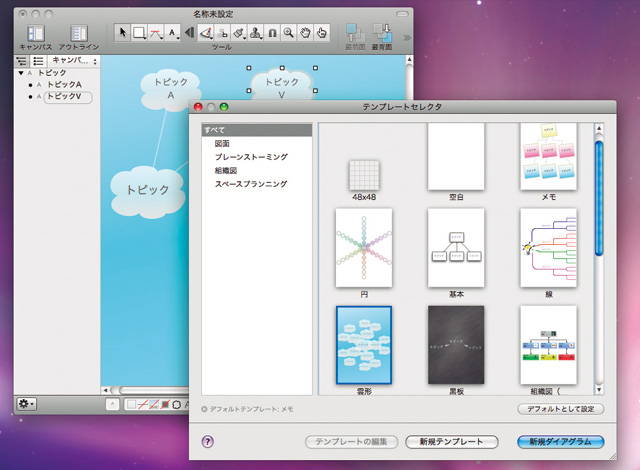Select 図面 category
This screenshot has width=640, height=470.
pos(222,144)
